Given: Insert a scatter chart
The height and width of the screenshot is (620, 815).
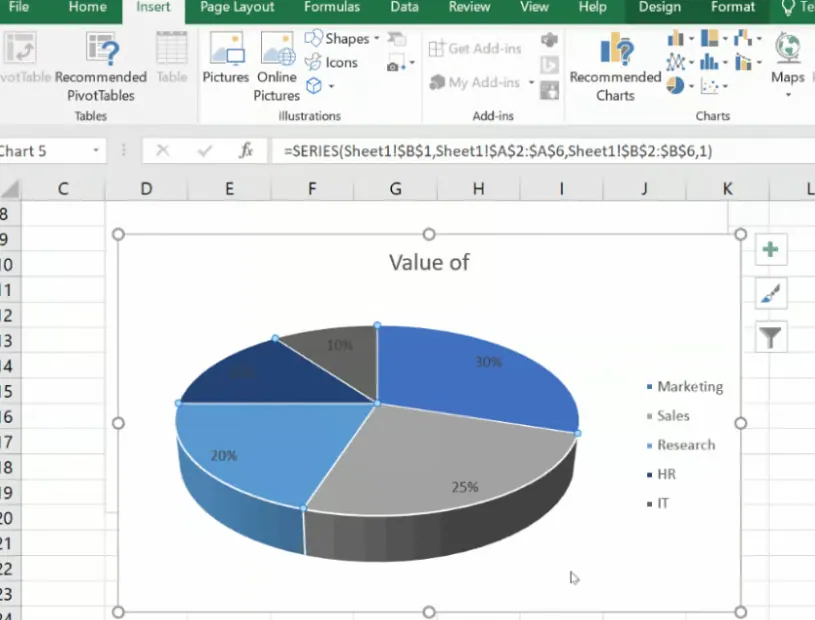Looking at the screenshot, I should [710, 86].
